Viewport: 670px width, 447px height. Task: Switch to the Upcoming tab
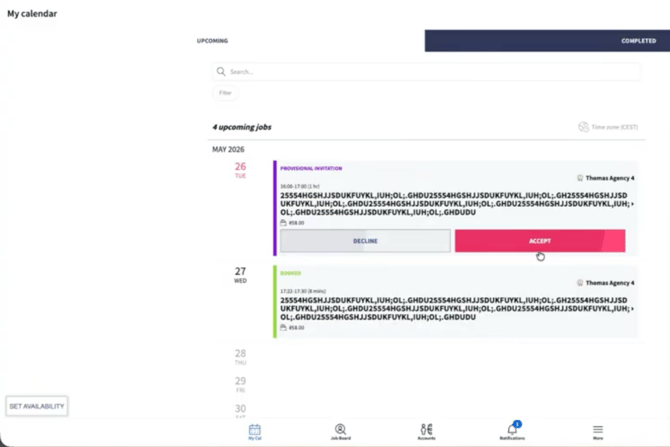point(212,41)
